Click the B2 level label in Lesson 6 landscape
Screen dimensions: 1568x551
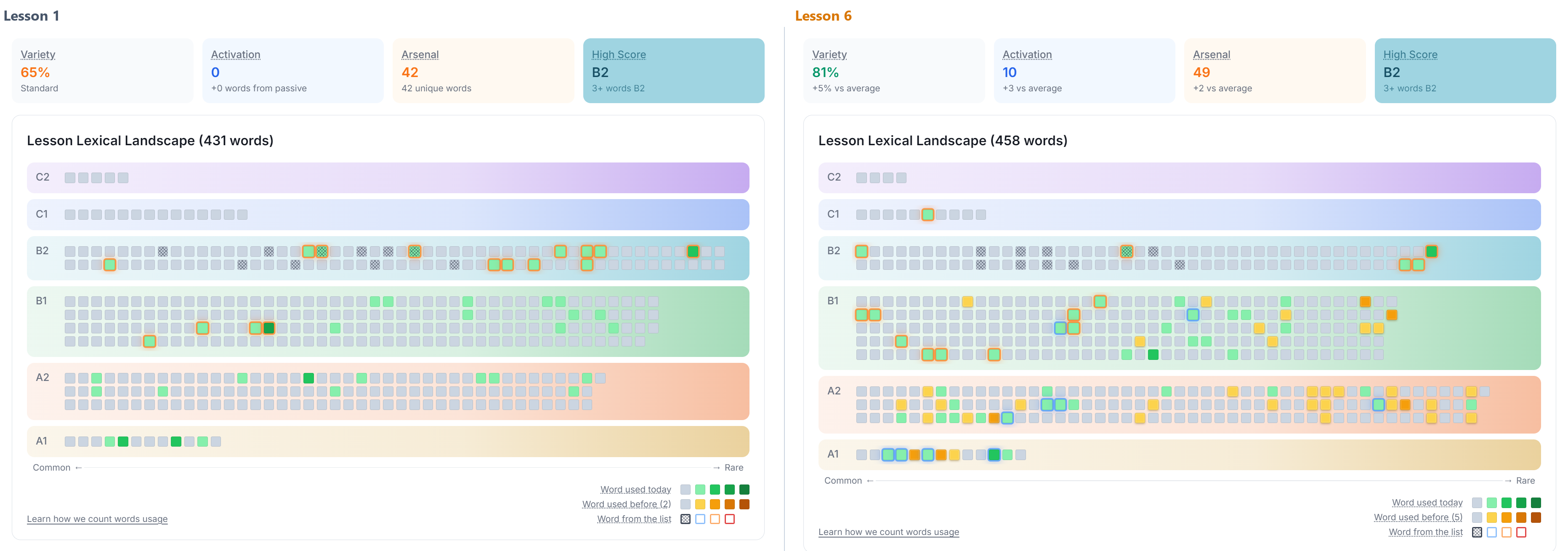coord(833,251)
